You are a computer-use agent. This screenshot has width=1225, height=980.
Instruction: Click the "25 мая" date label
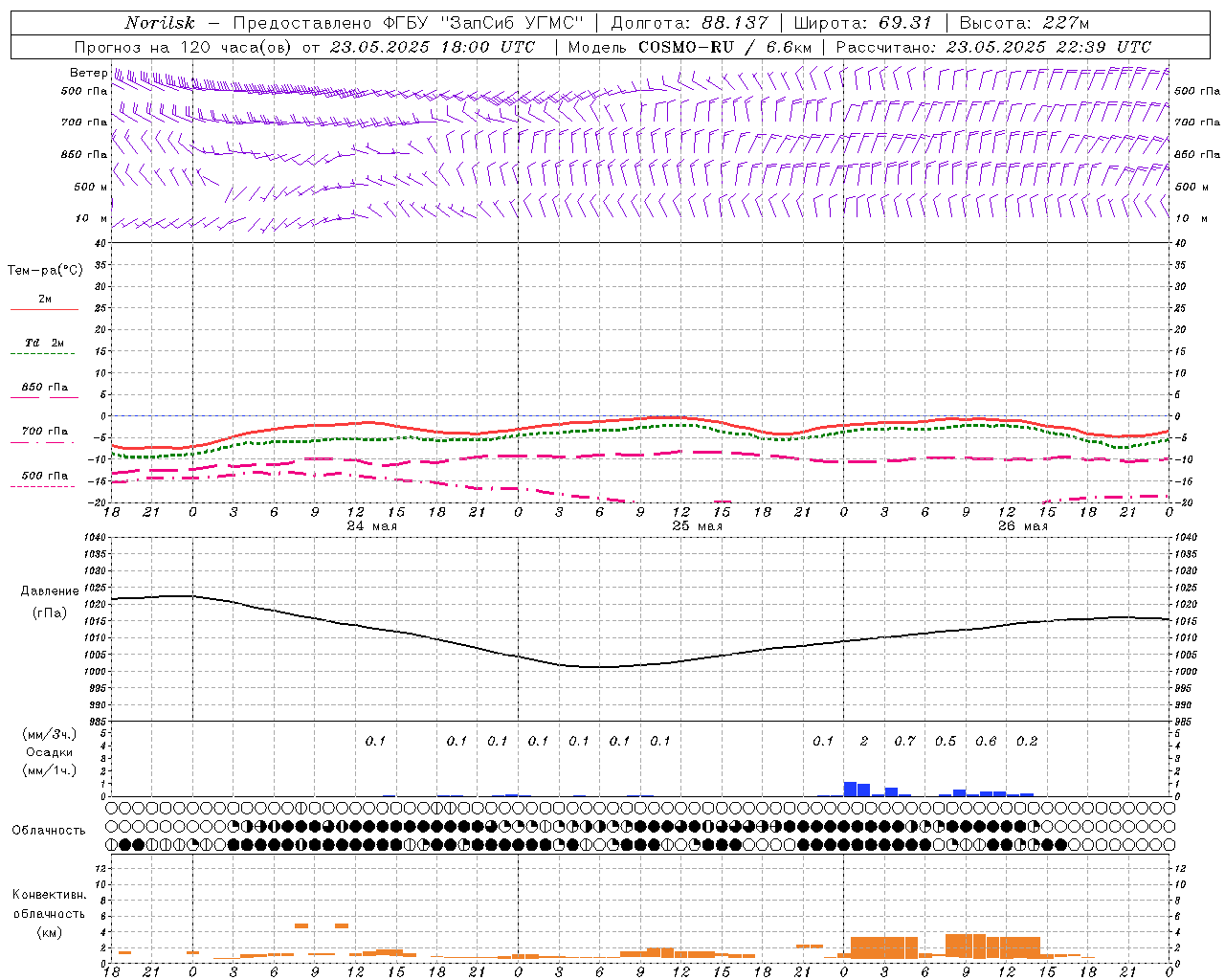point(698,526)
